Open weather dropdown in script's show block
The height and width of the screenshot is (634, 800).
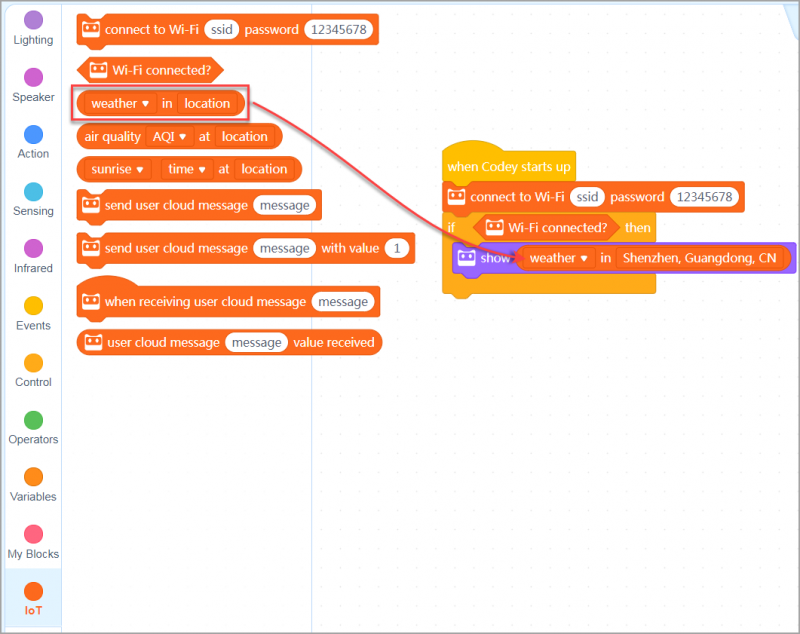click(x=558, y=258)
